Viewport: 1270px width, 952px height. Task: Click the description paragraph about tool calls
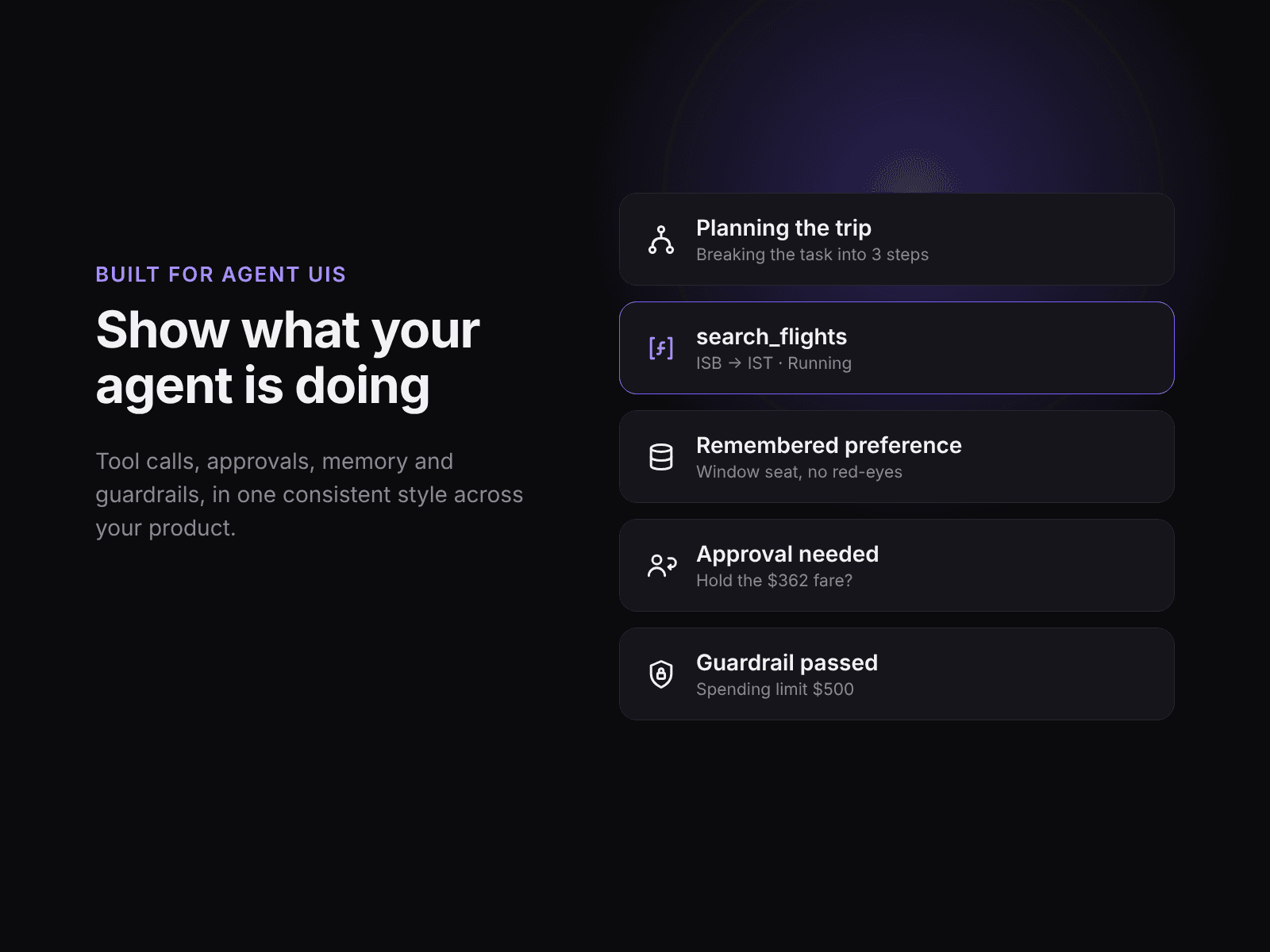pyautogui.click(x=310, y=494)
